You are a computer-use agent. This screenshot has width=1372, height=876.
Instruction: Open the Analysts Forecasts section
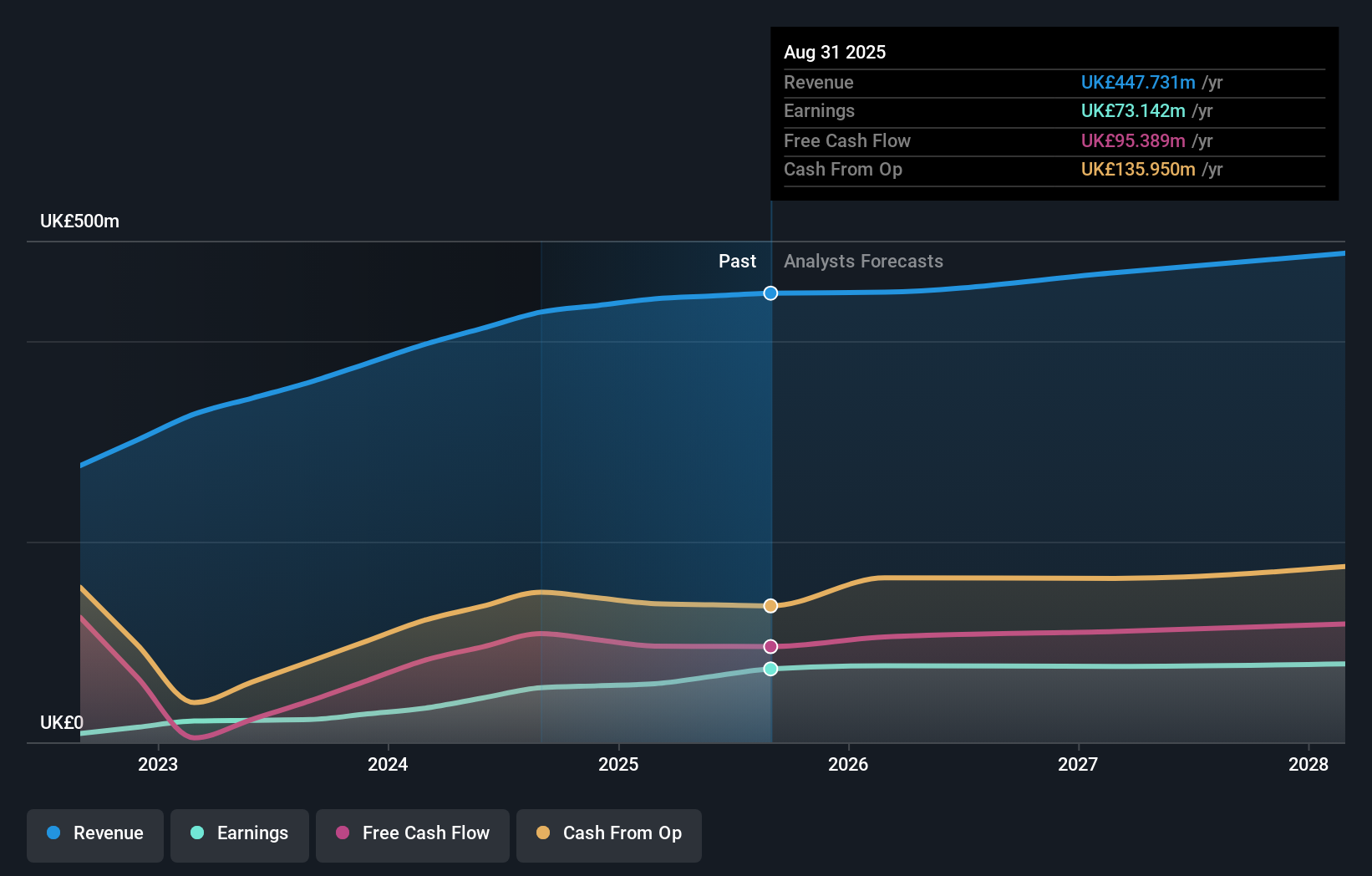pos(863,261)
